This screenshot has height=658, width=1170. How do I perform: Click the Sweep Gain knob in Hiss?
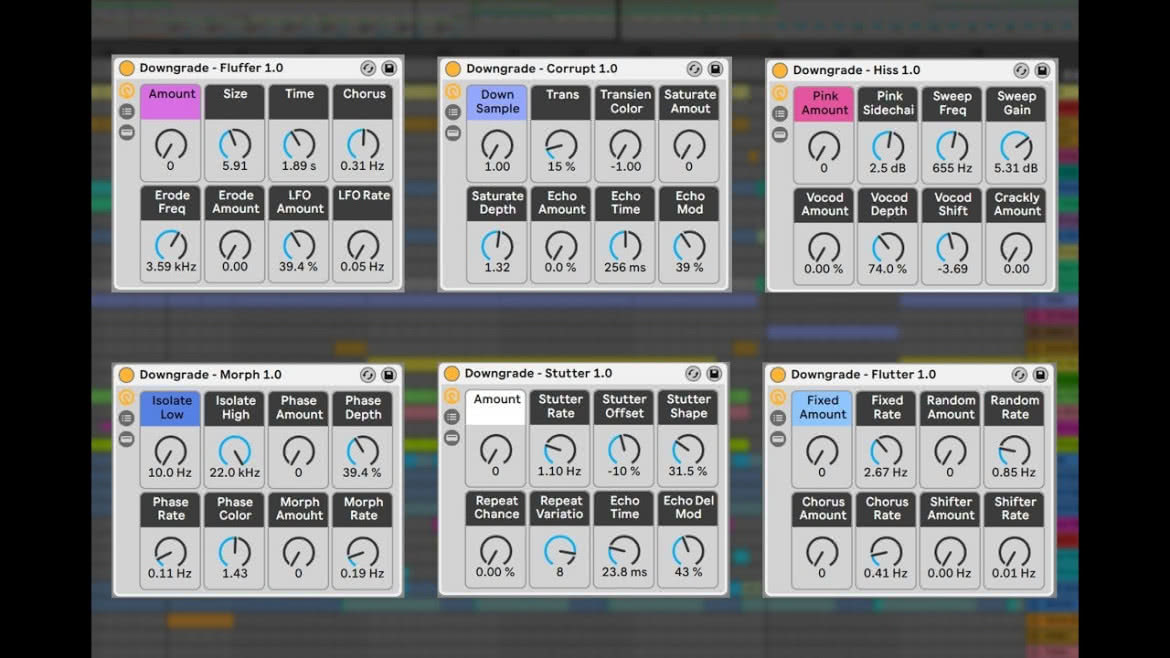click(1016, 146)
